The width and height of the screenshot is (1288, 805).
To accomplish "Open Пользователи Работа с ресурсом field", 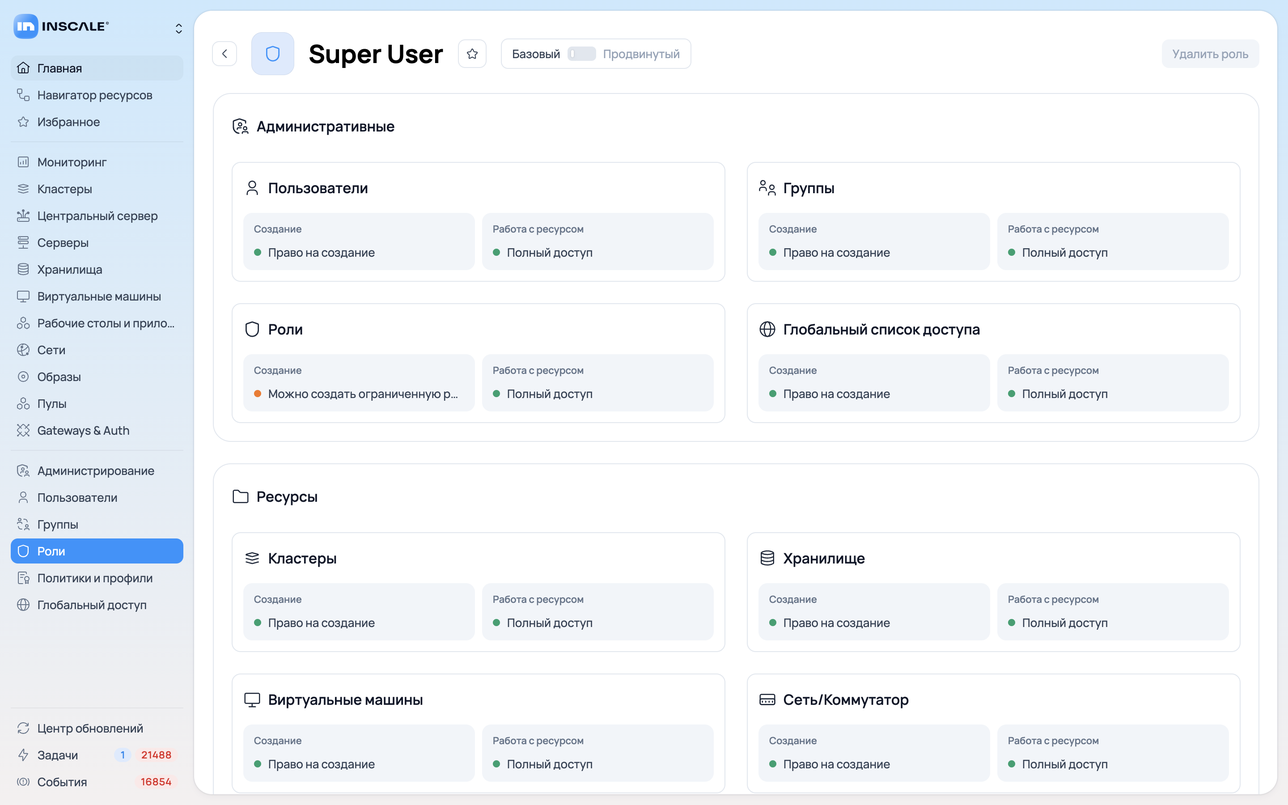I will pos(598,241).
